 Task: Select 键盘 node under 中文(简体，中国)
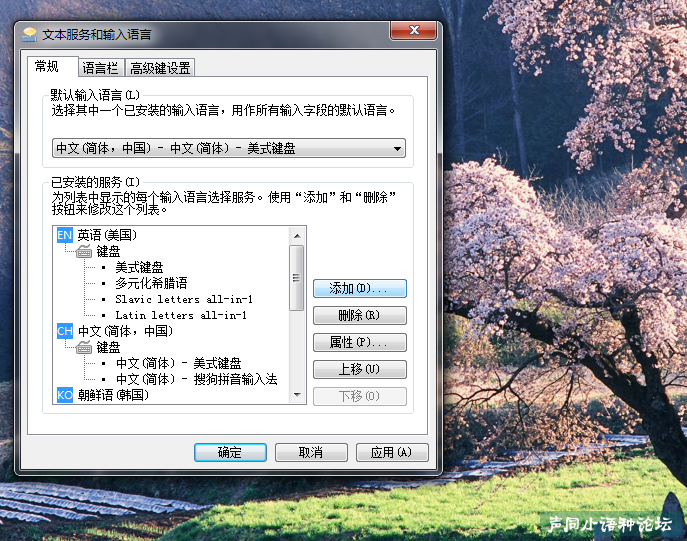(108, 347)
